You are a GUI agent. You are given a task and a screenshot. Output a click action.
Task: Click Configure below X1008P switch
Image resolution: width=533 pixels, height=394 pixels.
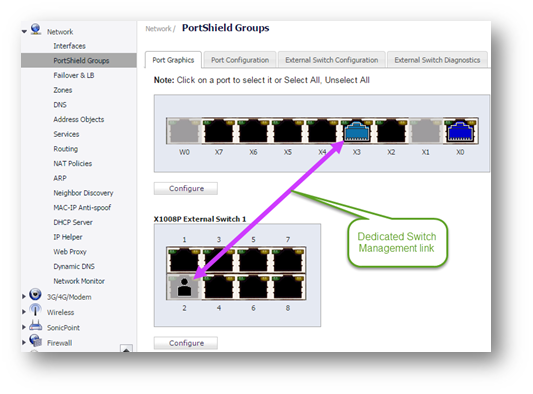tap(186, 343)
